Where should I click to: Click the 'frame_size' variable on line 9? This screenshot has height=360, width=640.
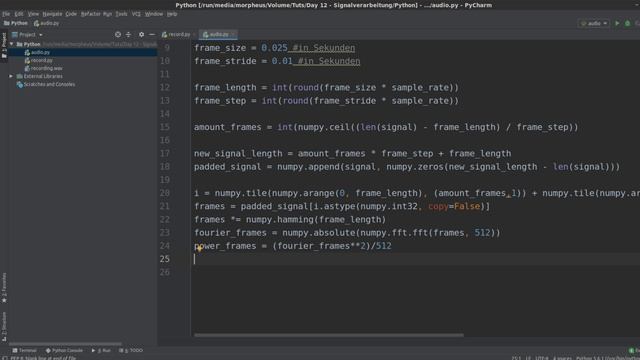(220, 48)
